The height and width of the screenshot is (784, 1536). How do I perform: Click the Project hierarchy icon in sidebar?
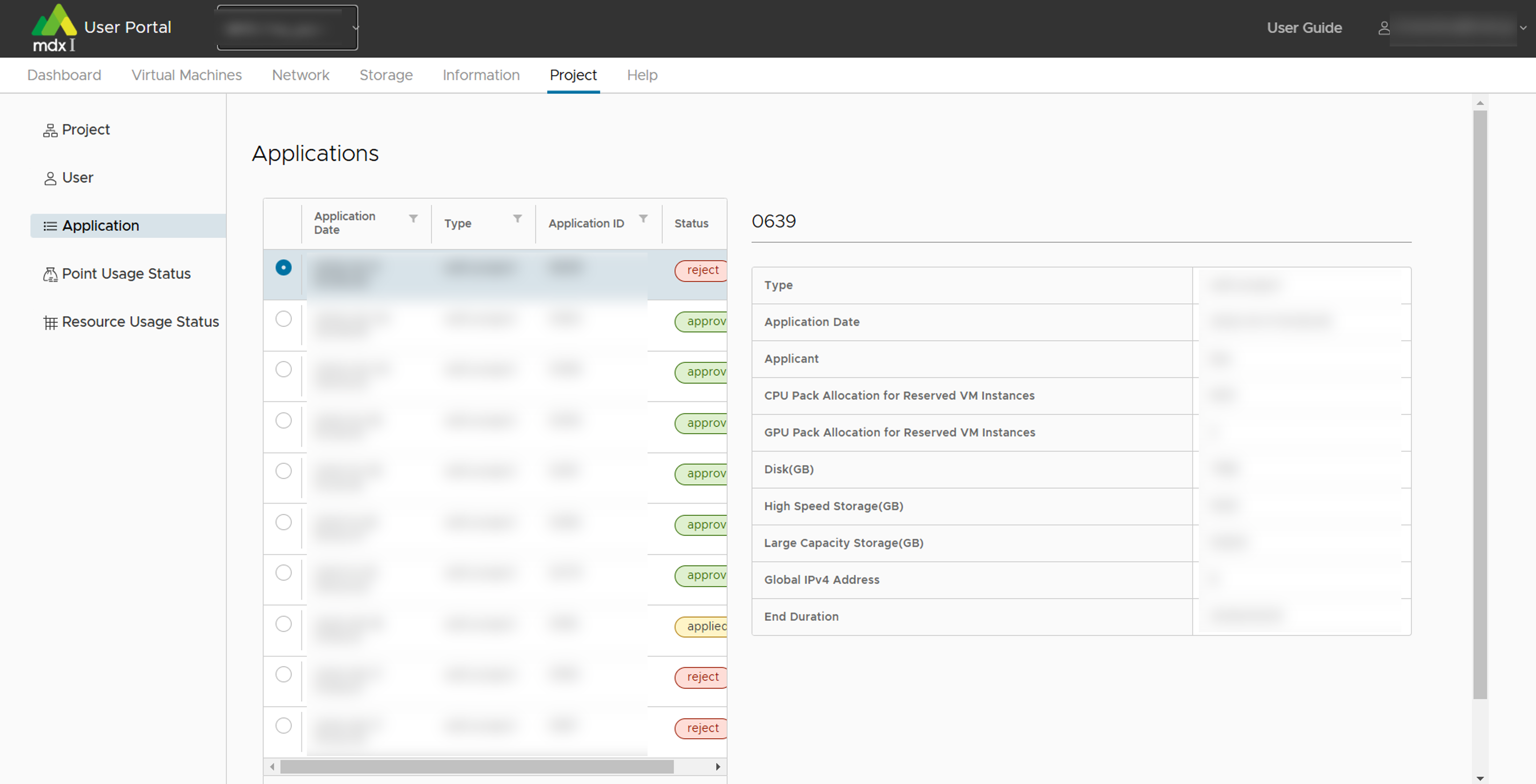pos(50,130)
